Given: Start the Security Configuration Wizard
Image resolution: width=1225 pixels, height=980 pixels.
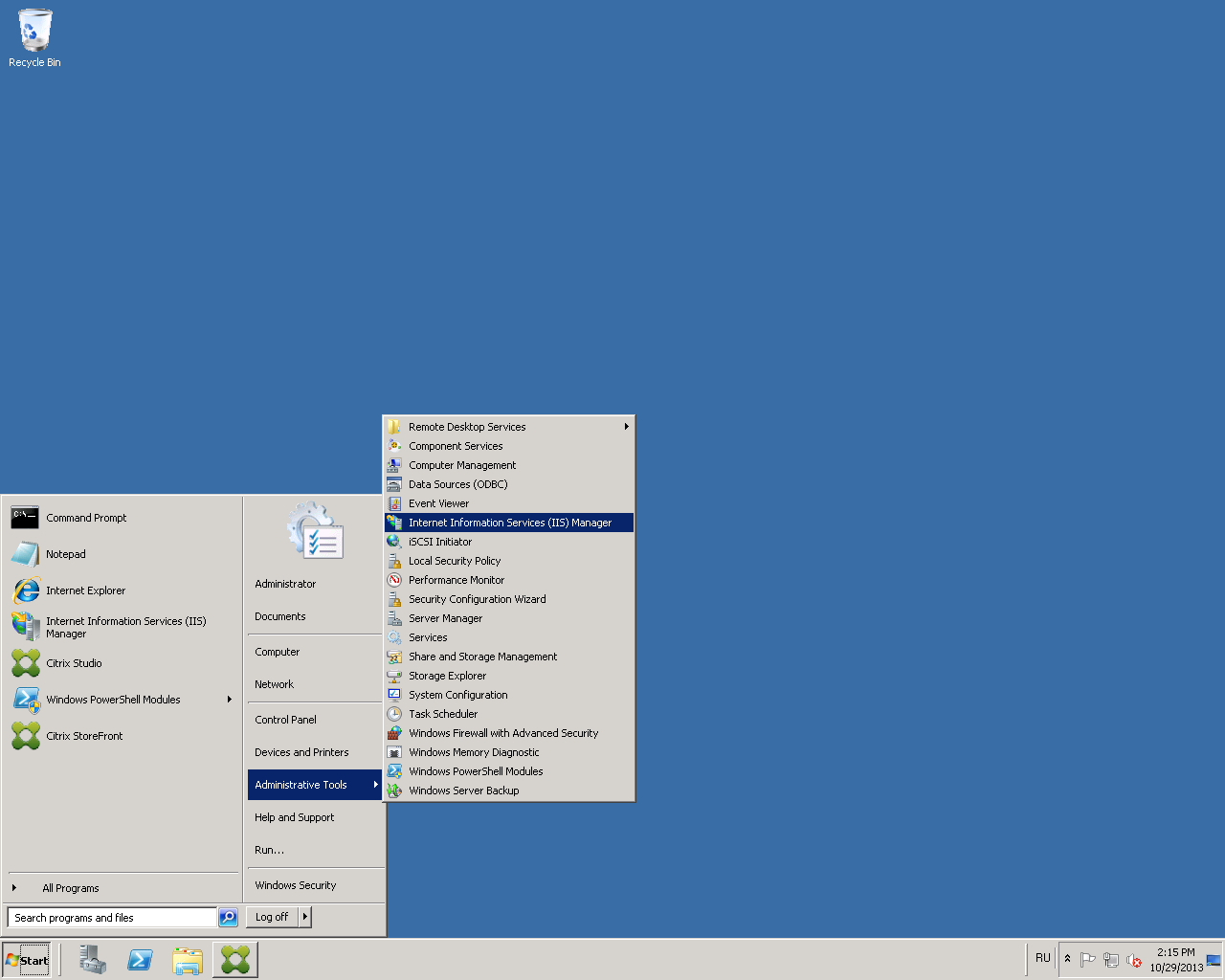Looking at the screenshot, I should coord(509,599).
